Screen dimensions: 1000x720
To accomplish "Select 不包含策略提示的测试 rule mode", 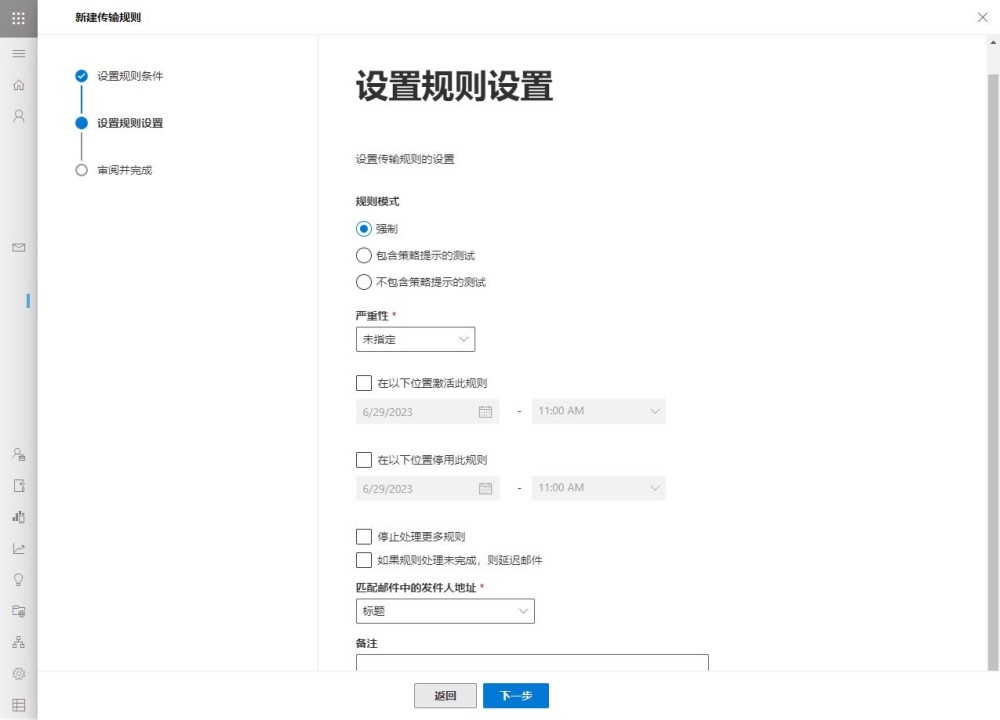I will [x=364, y=282].
